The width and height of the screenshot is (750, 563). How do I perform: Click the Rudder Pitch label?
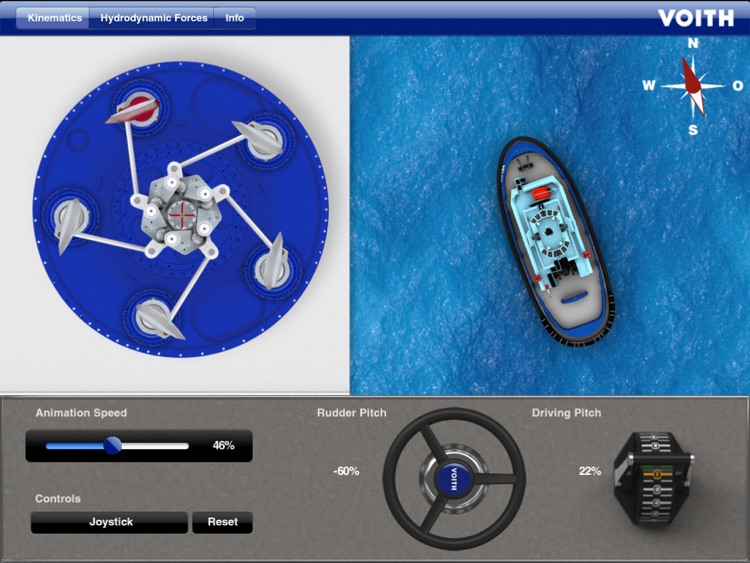click(352, 413)
